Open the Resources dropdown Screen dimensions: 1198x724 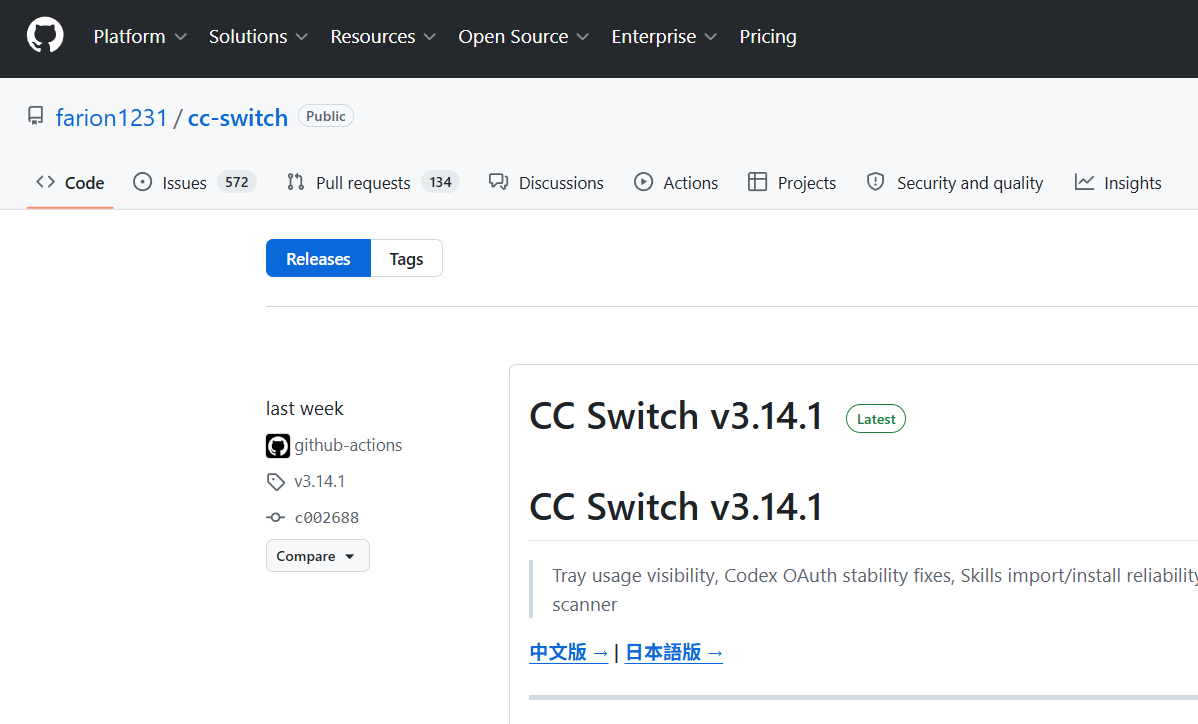coord(383,37)
